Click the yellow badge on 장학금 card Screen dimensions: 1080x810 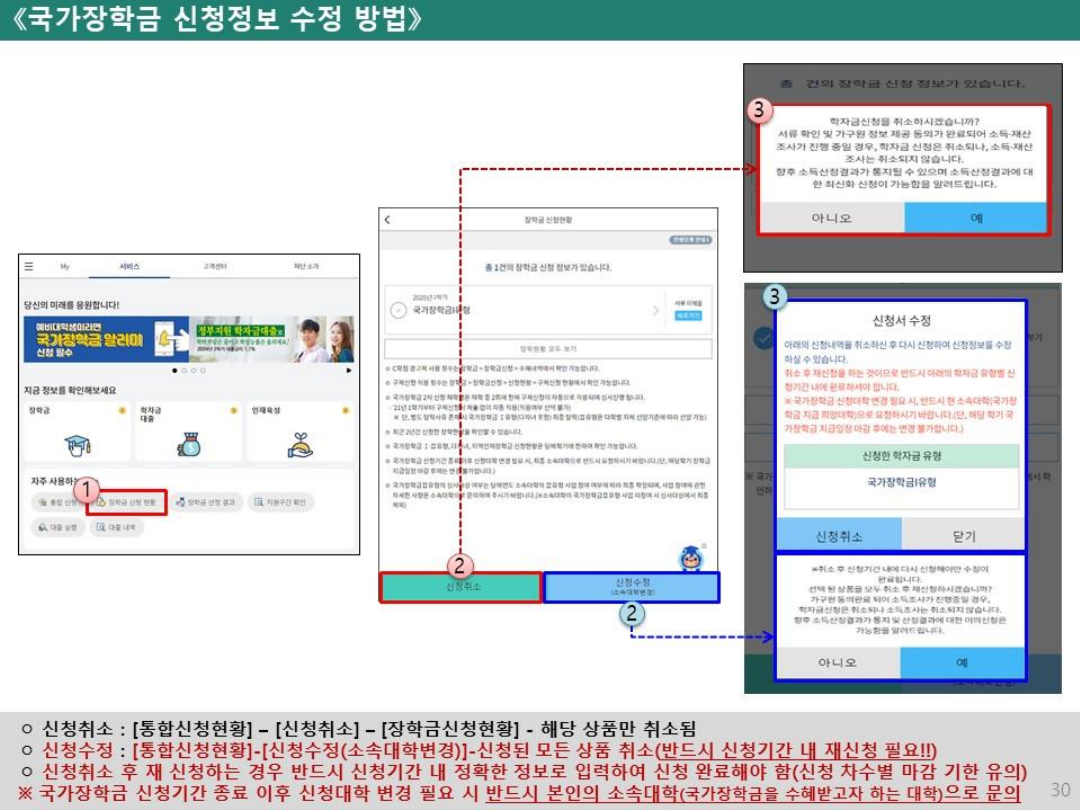pos(122,411)
